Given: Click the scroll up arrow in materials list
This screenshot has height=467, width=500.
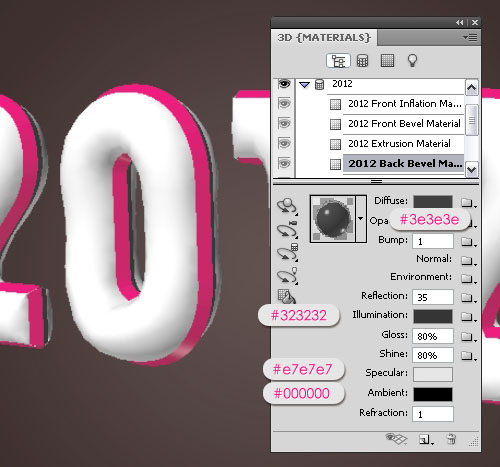Looking at the screenshot, I should click(472, 88).
